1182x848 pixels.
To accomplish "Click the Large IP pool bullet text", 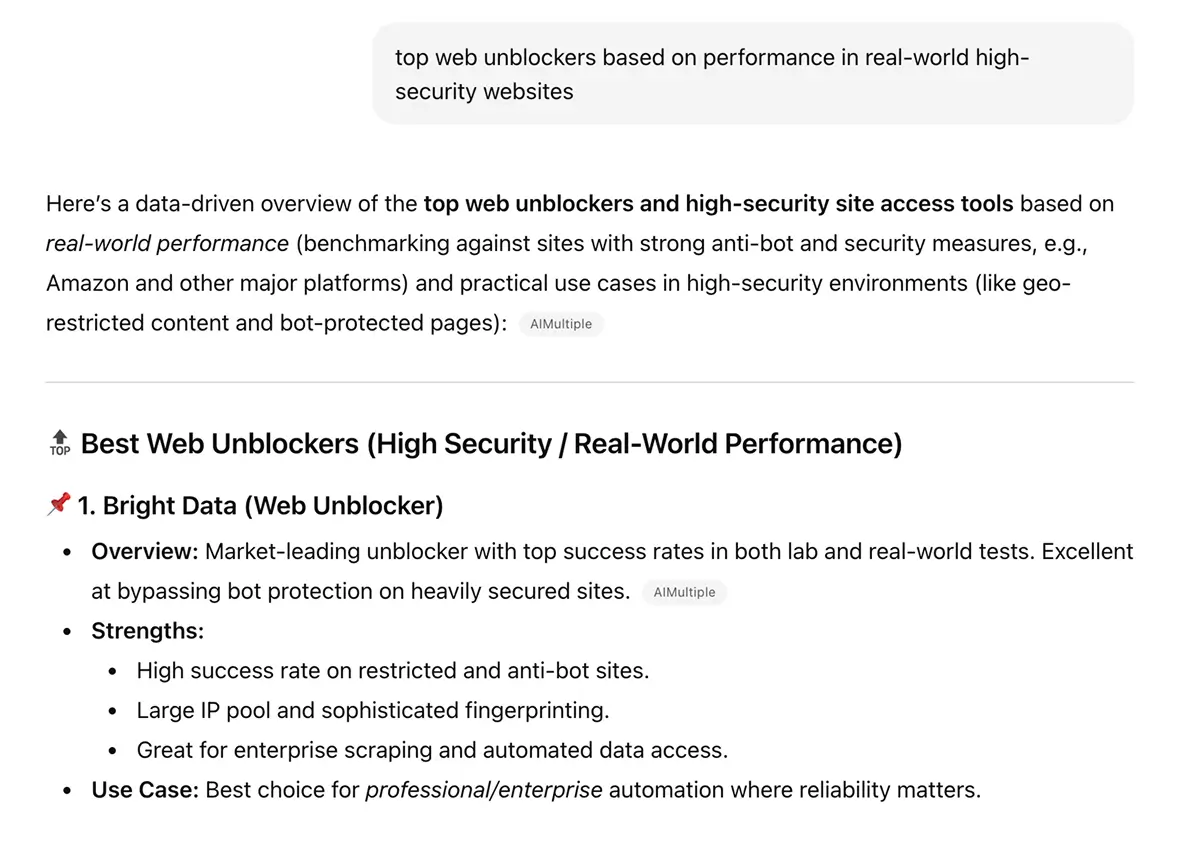I will pos(373,710).
